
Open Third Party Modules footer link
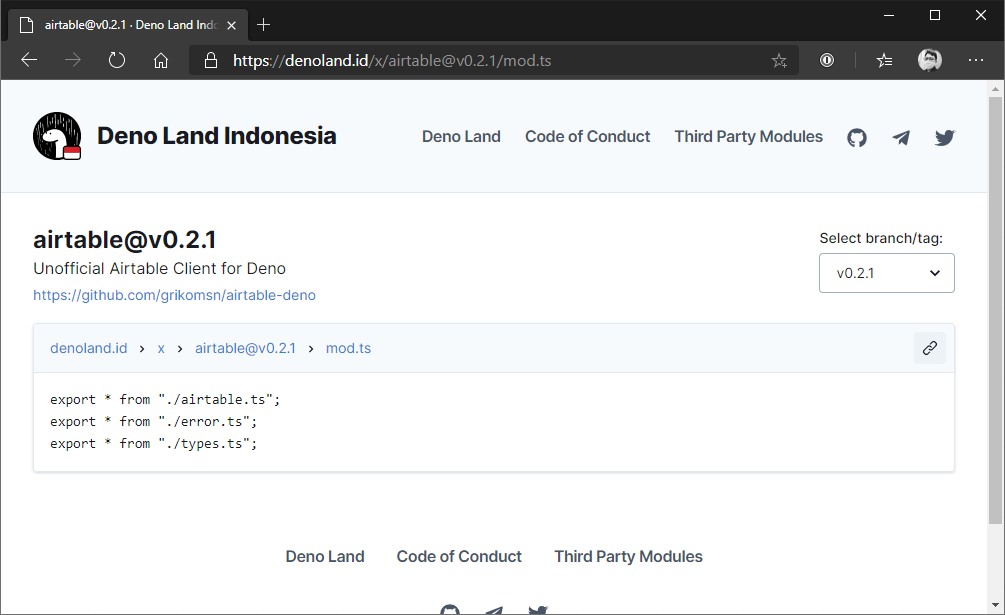628,556
